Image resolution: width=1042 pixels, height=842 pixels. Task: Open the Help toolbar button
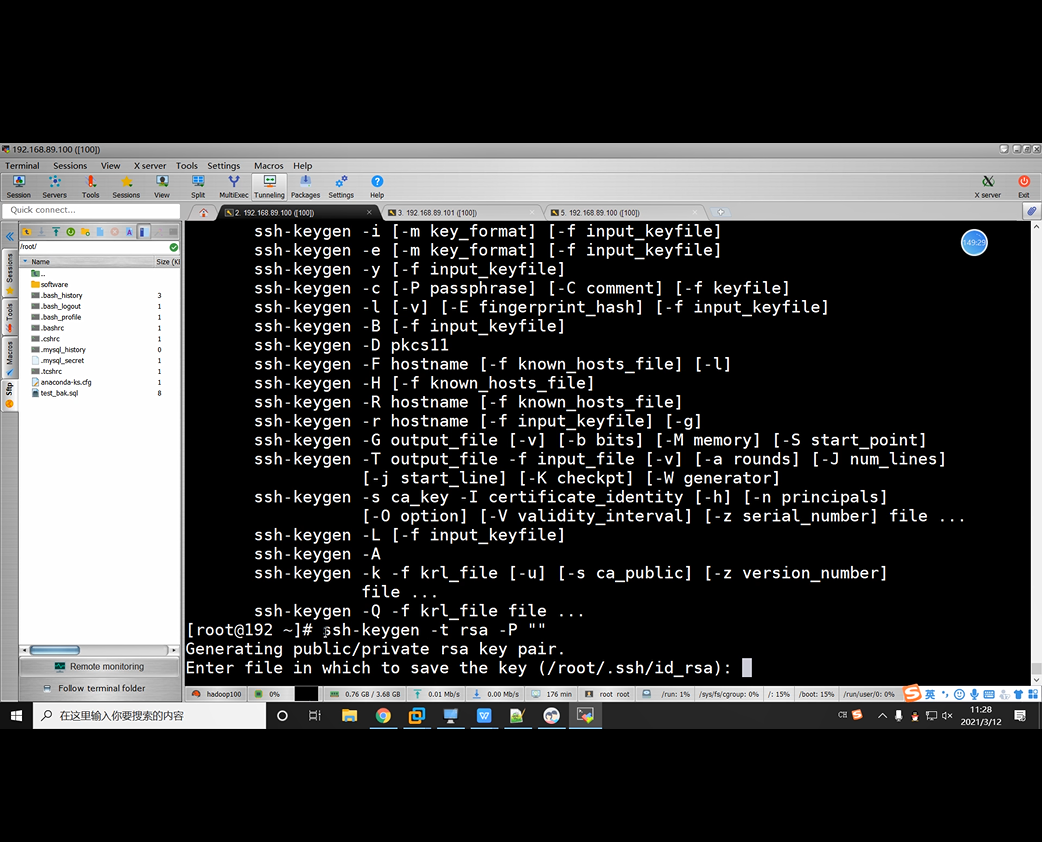[377, 186]
